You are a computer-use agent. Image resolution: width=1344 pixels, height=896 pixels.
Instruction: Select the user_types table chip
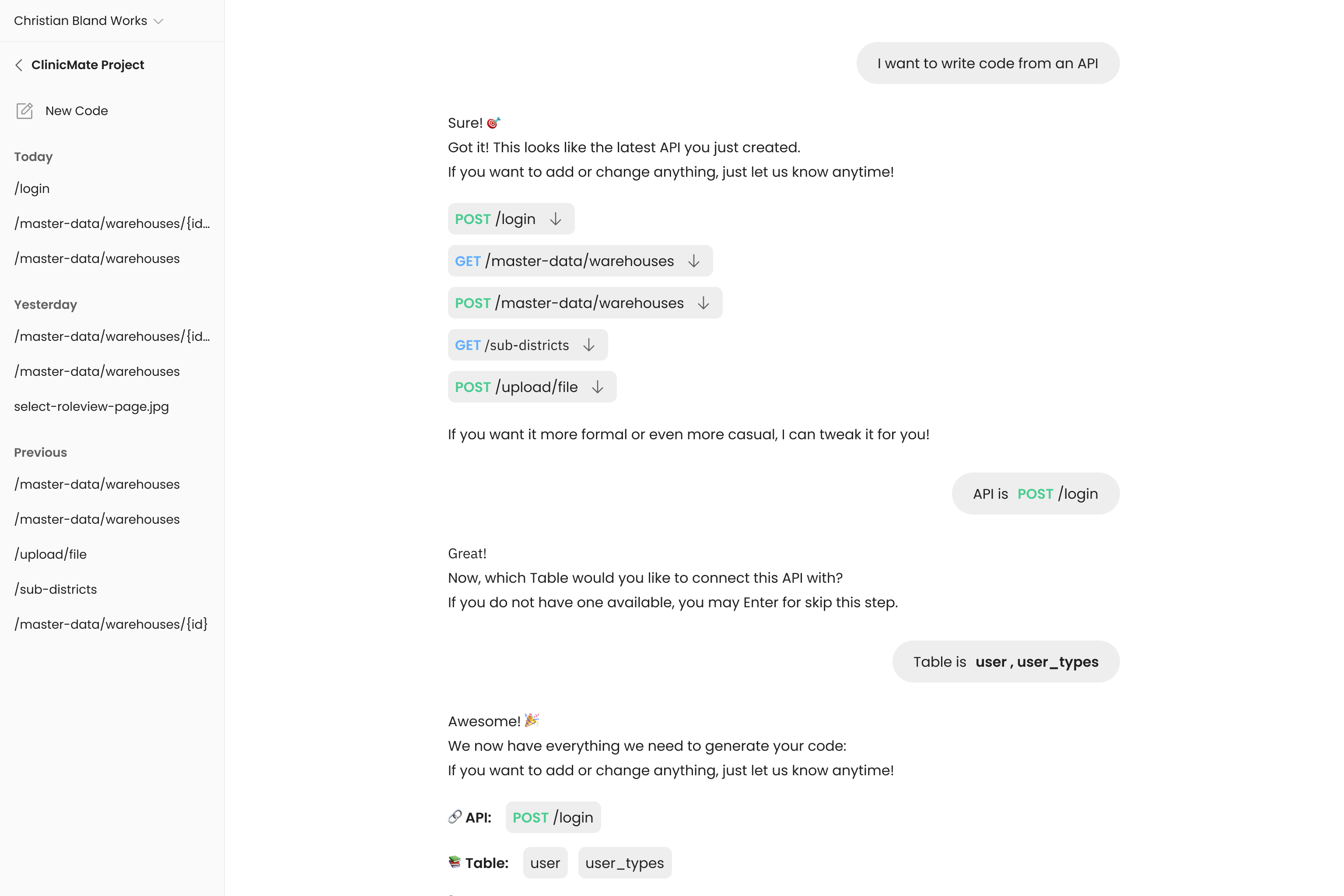coord(625,863)
